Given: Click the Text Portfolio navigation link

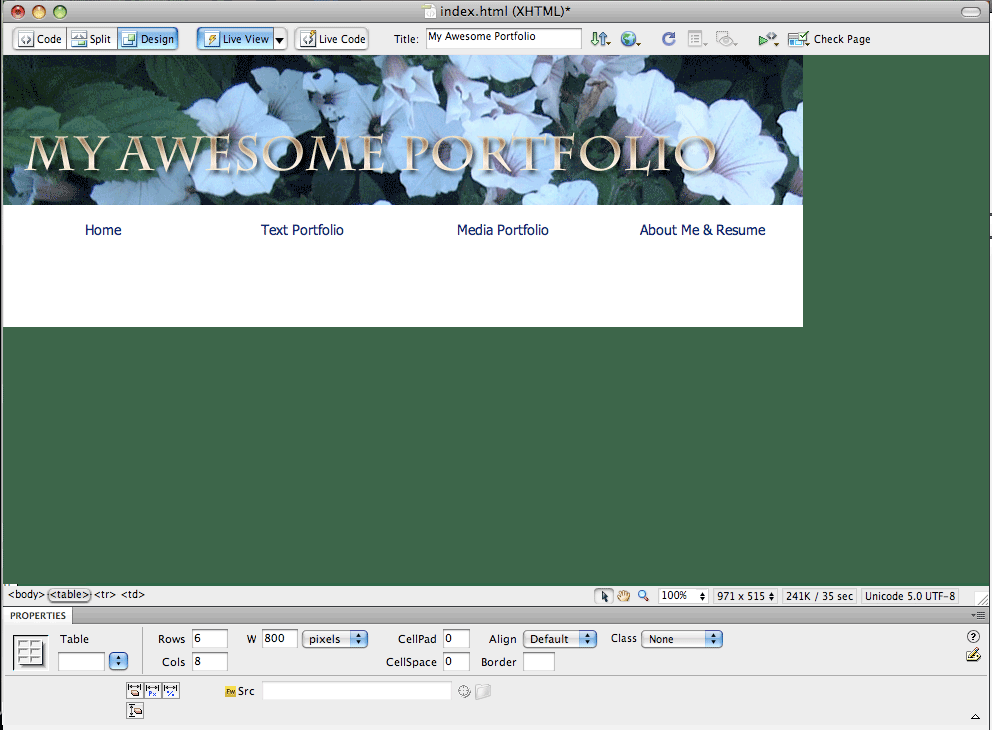Looking at the screenshot, I should [302, 230].
